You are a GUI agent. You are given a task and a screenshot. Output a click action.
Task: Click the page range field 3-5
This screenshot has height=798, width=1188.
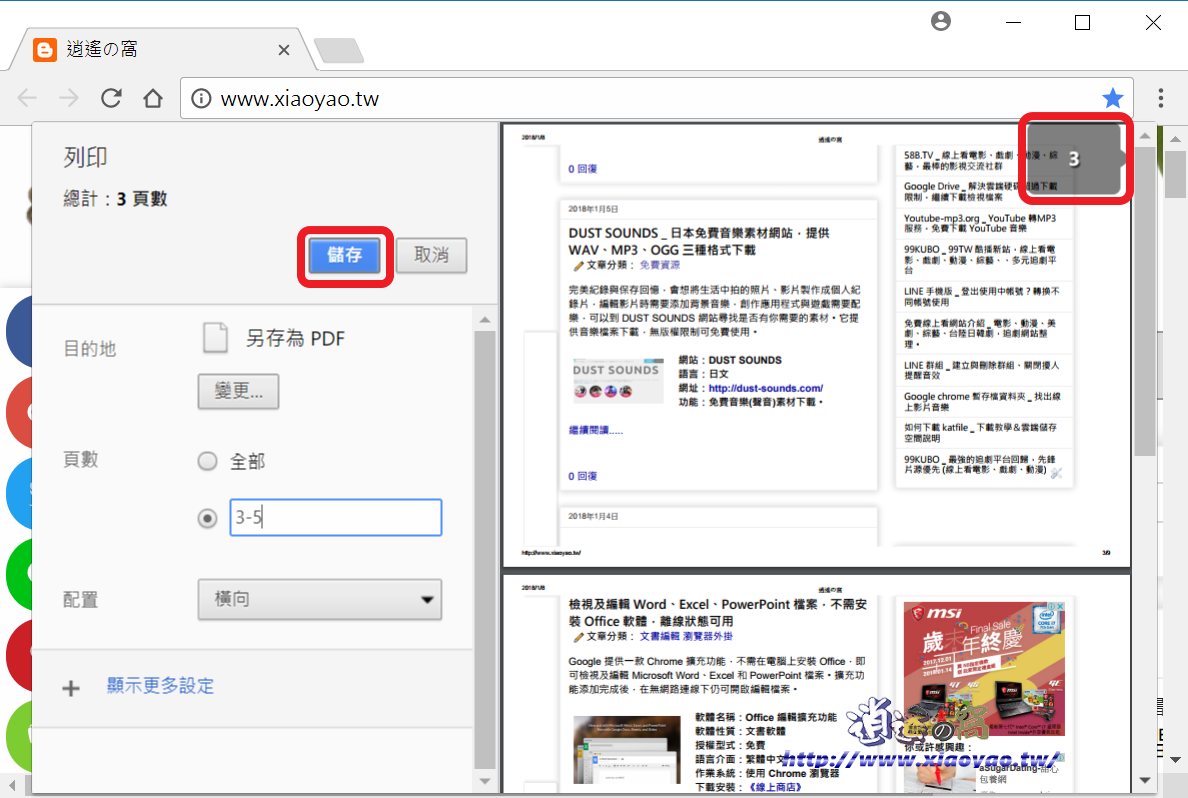pyautogui.click(x=336, y=518)
